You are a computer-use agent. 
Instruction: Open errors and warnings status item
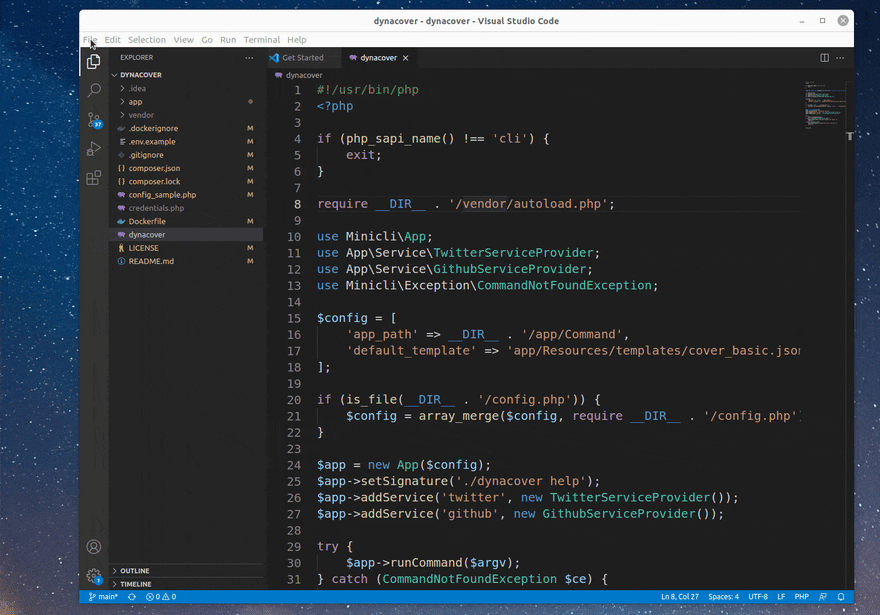[161, 596]
